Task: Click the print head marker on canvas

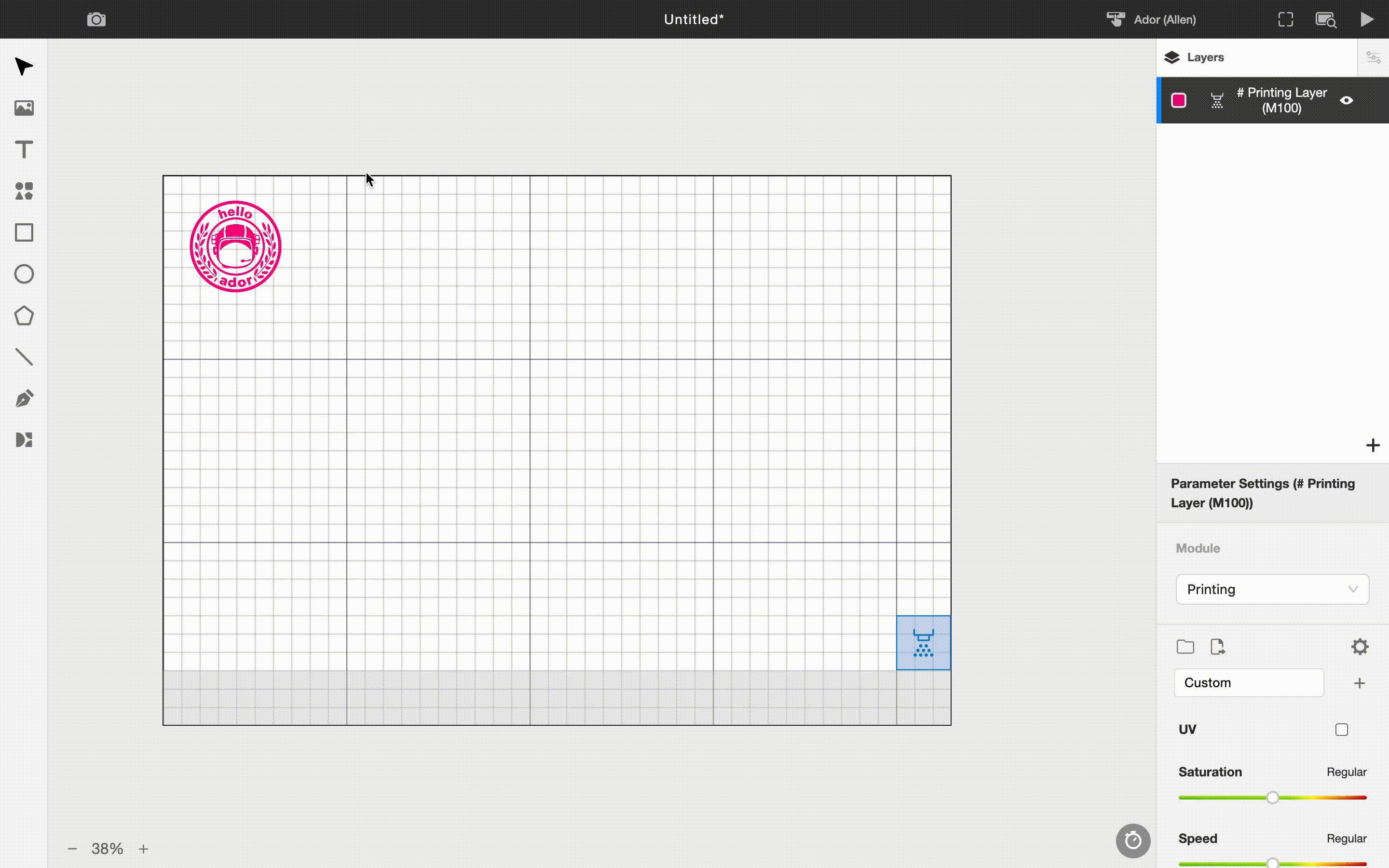Action: click(x=924, y=643)
